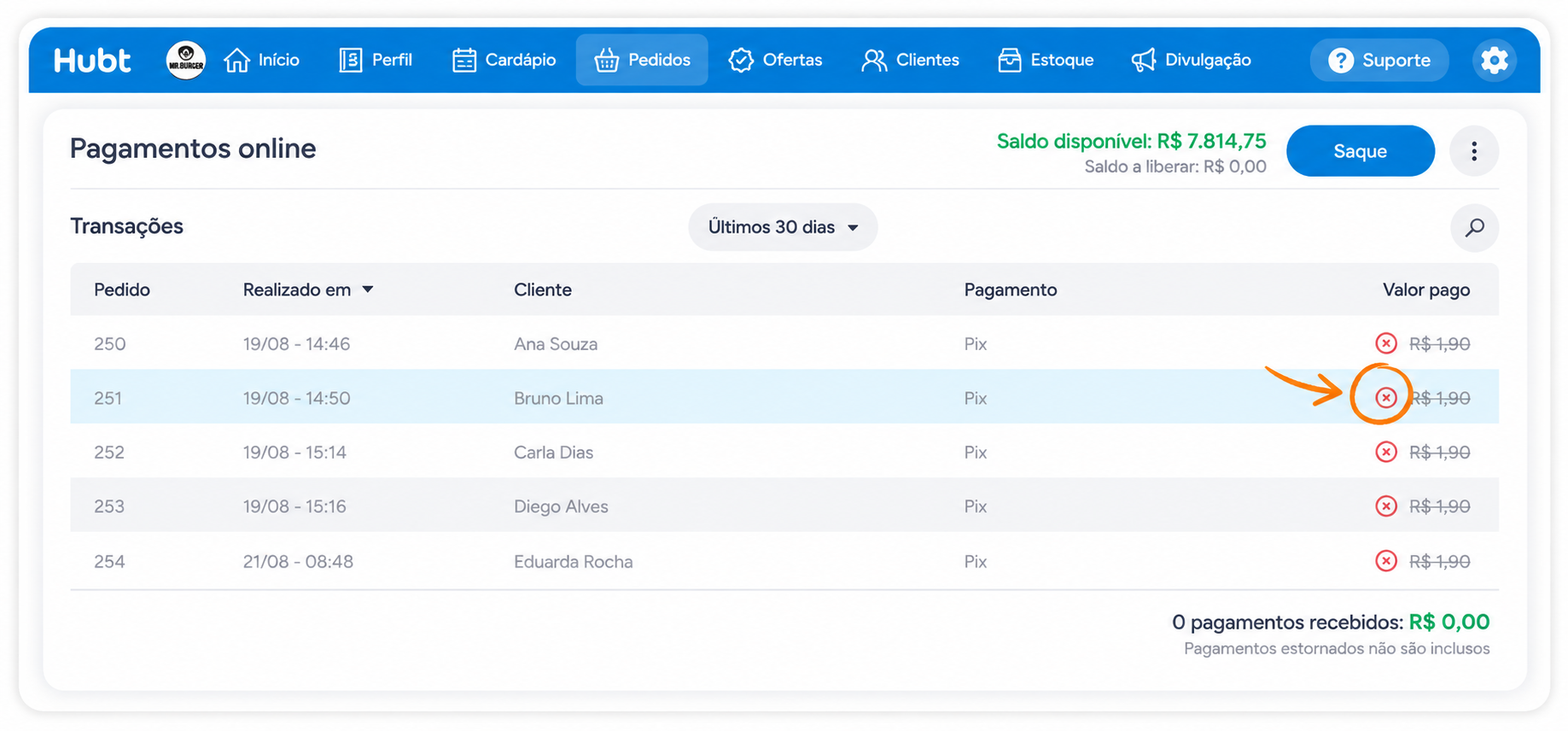The height and width of the screenshot is (731, 1568).
Task: Click the Saldo a liberar amount
Action: (x=1175, y=167)
